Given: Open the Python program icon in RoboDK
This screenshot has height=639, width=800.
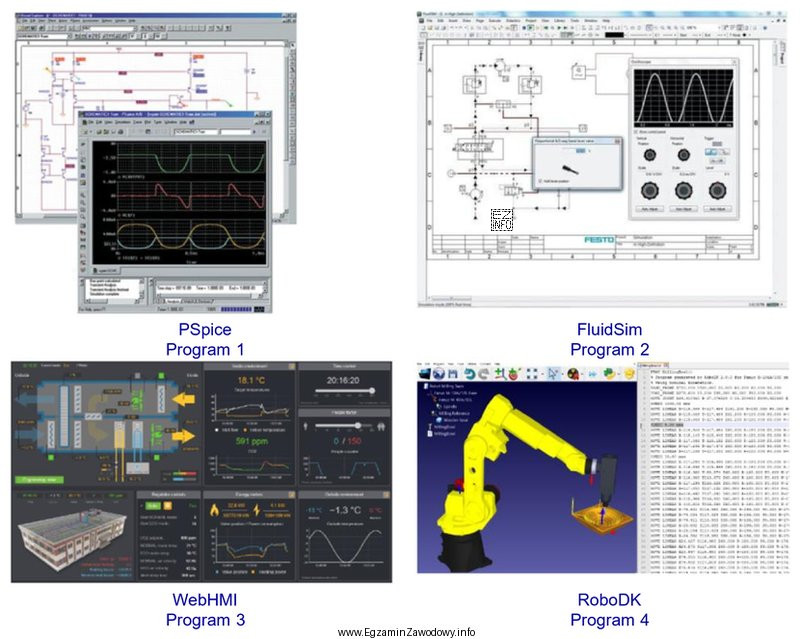Looking at the screenshot, I should (609, 374).
